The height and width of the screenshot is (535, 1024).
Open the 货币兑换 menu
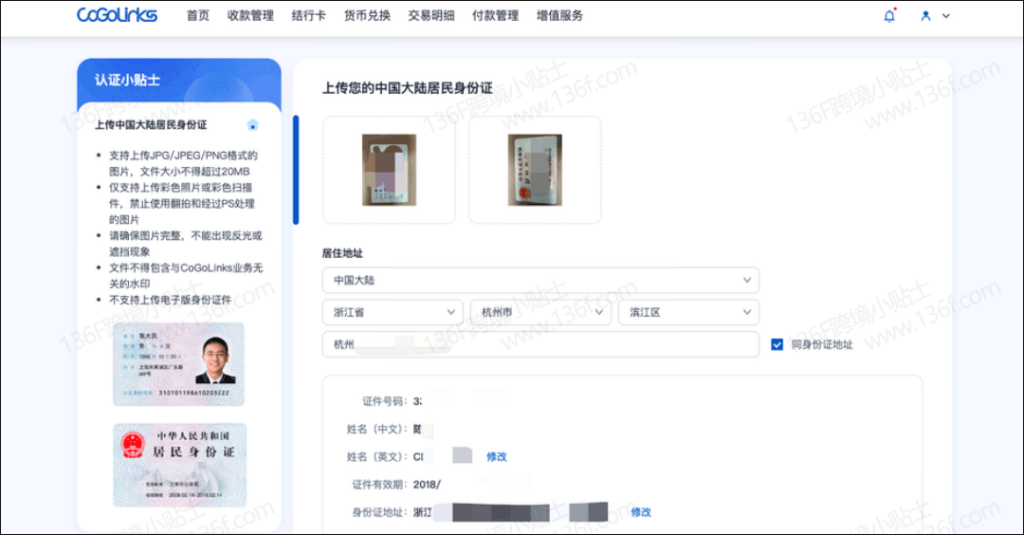click(x=367, y=16)
